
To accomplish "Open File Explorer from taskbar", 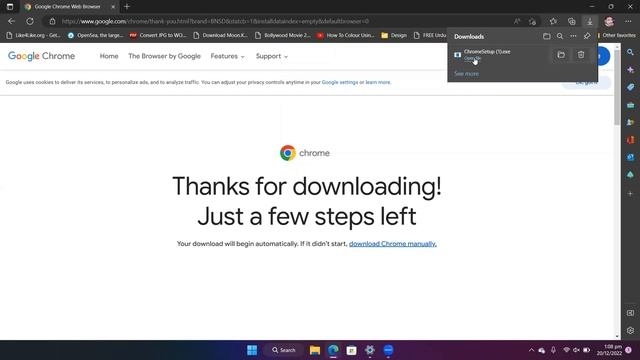I will click(315, 350).
